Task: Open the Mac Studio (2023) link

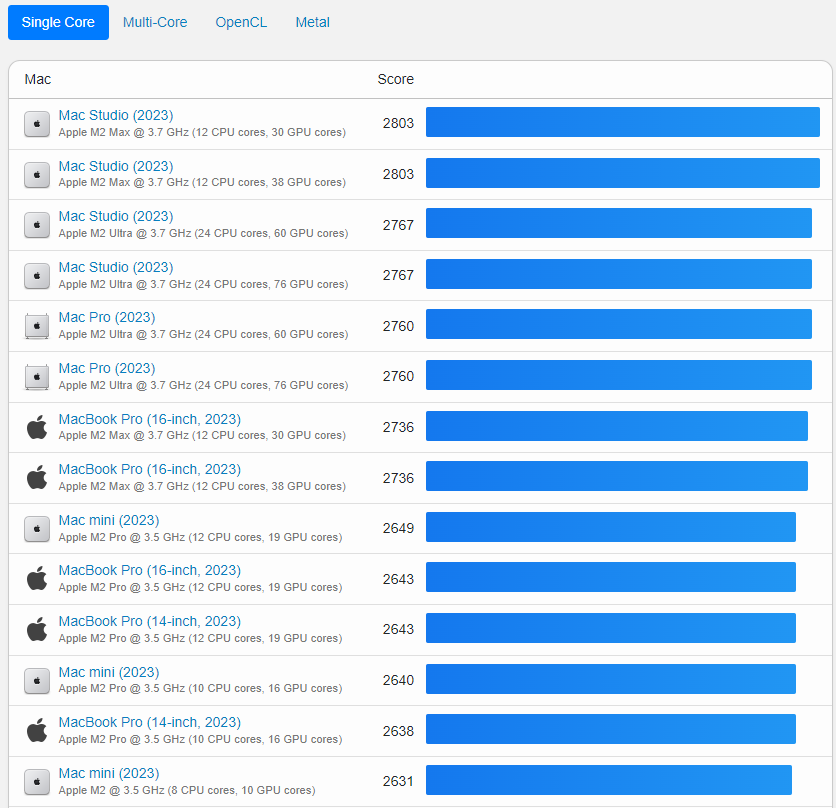Action: click(x=115, y=115)
